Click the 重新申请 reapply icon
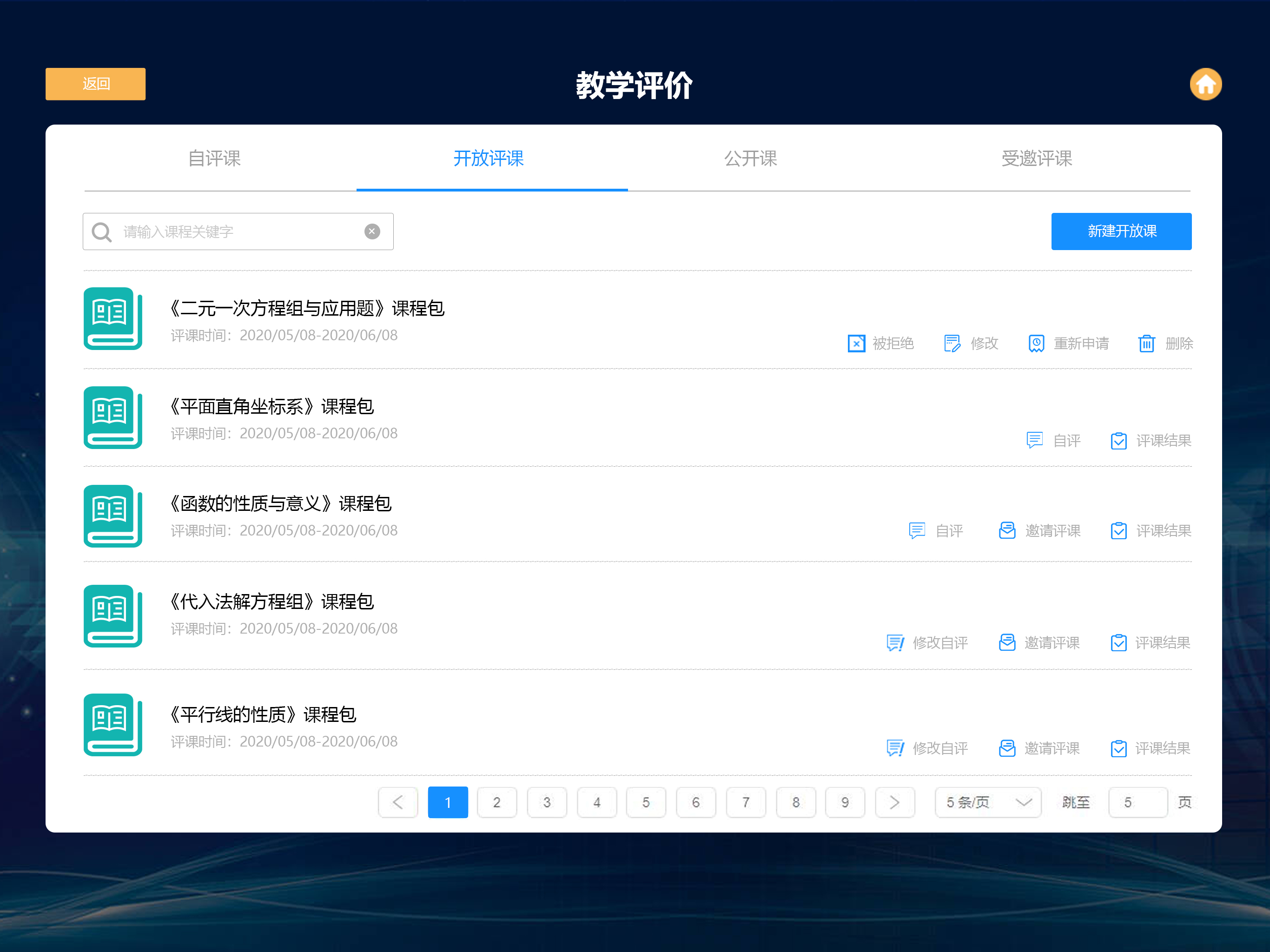The height and width of the screenshot is (952, 1270). pos(1036,344)
